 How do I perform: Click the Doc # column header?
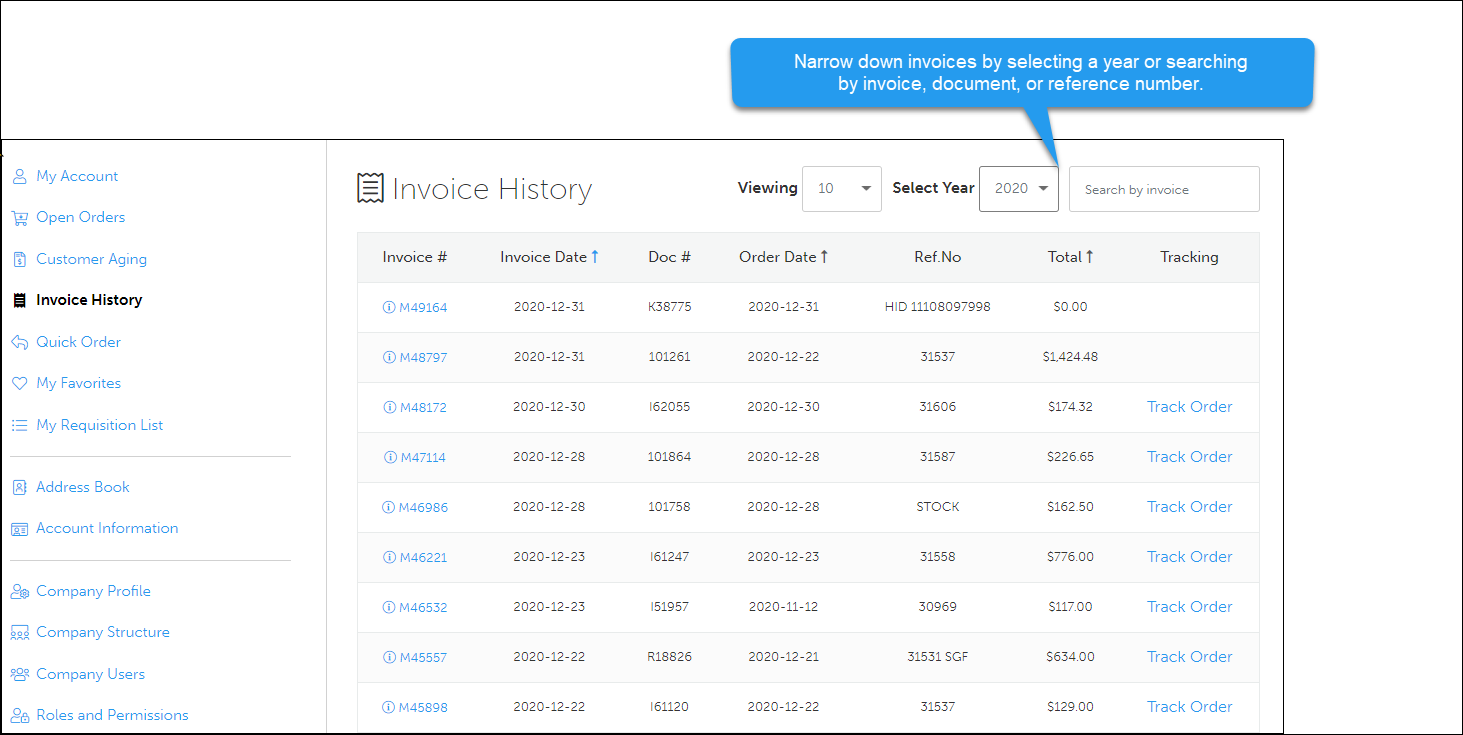(x=669, y=257)
